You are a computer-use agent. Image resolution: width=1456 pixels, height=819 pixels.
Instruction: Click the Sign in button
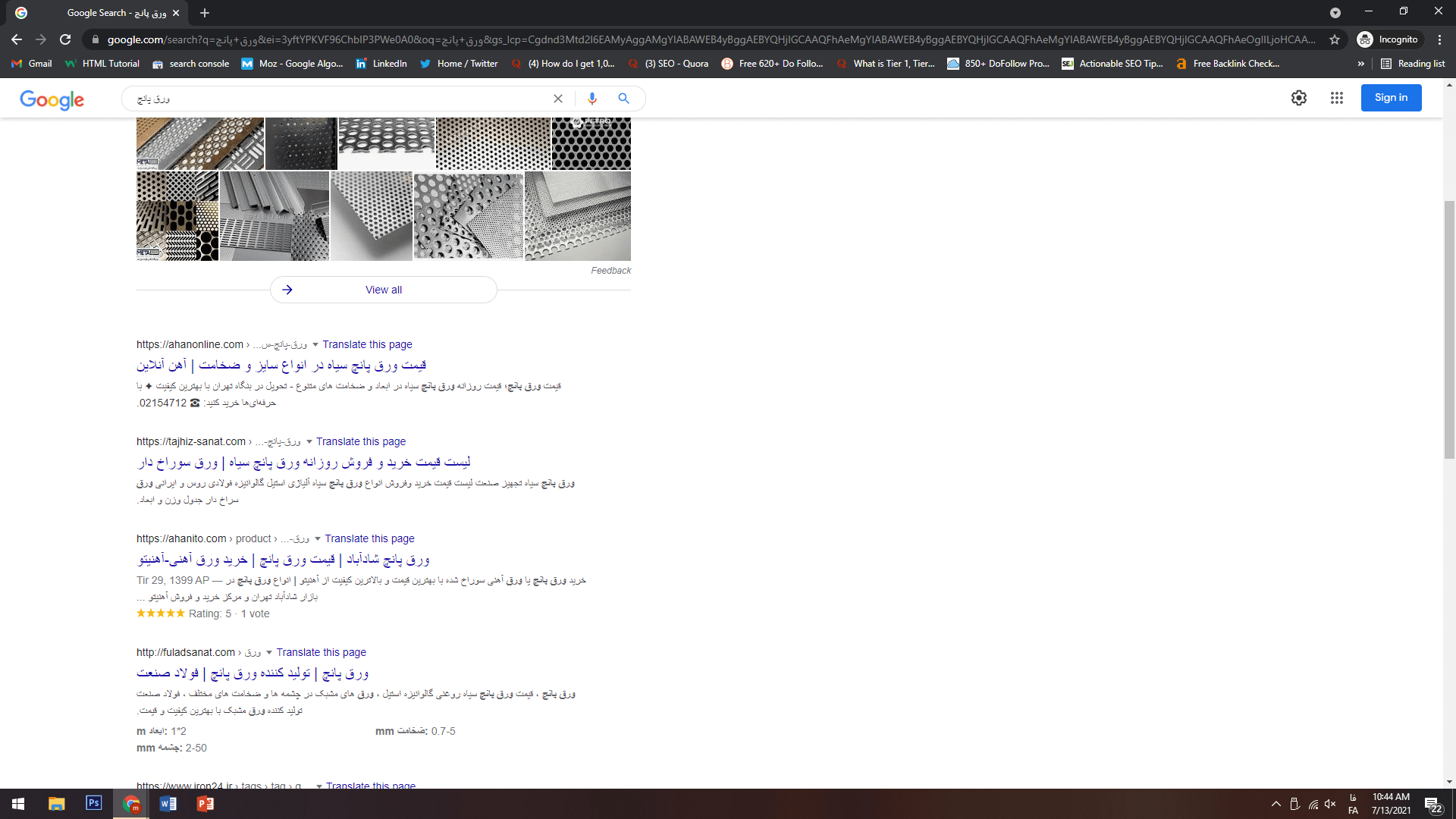pos(1391,98)
